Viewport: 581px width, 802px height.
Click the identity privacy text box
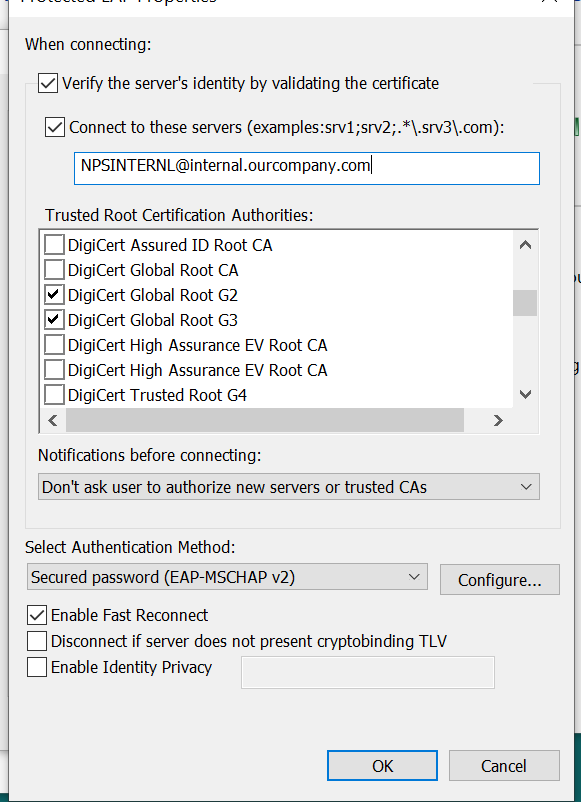click(x=367, y=672)
